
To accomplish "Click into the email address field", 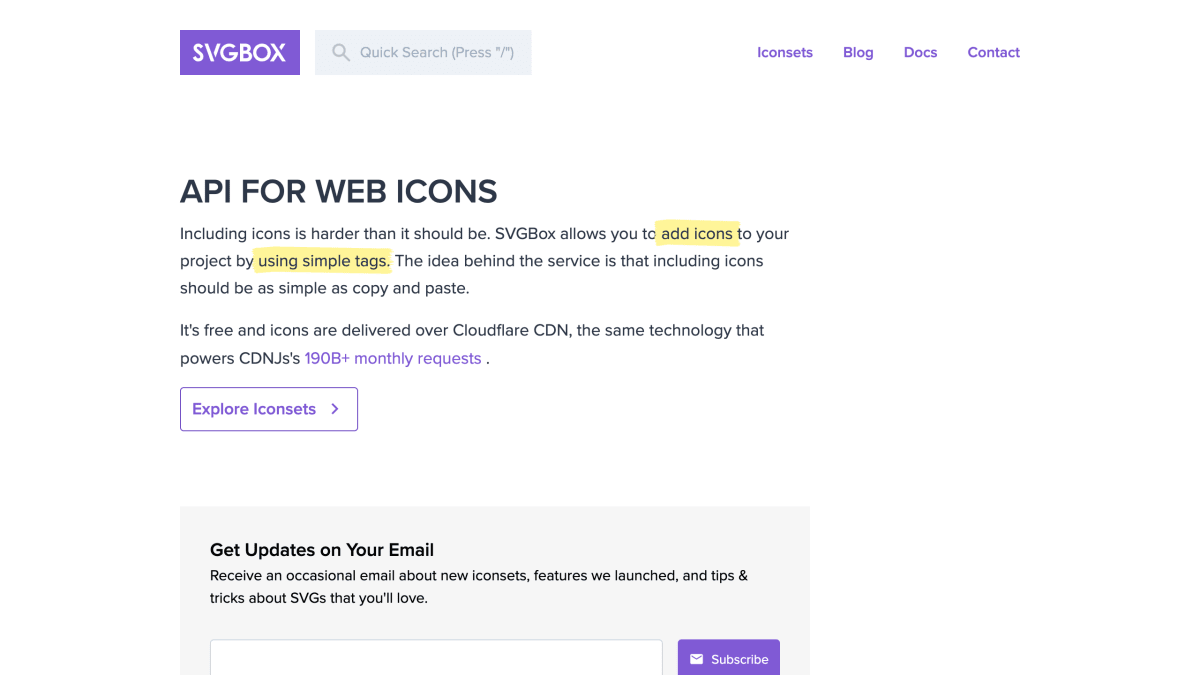I will tap(436, 658).
